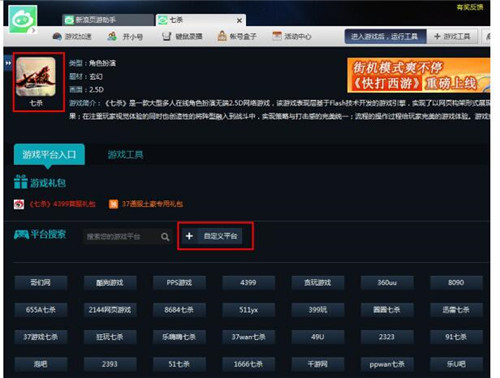Viewport: 500px width, 378px height.
Task: Click the 游戏礼包 gift box icon
Action: [21, 182]
